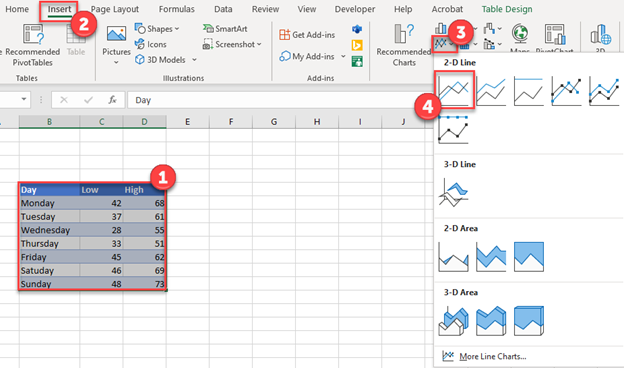Click the Screenshot tool icon
624x368 pixels.
point(208,44)
